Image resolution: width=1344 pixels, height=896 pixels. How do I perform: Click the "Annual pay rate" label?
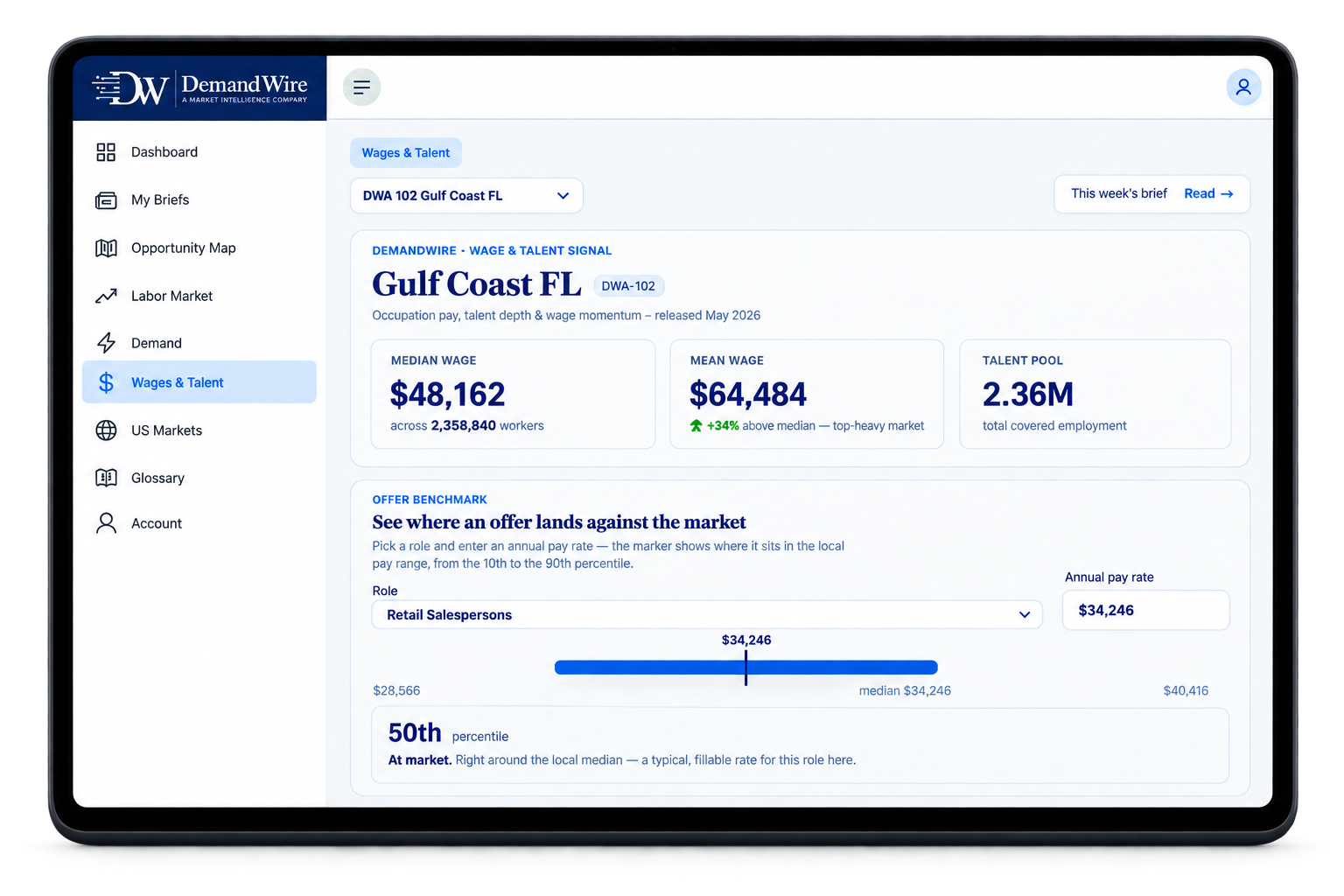coord(1109,577)
